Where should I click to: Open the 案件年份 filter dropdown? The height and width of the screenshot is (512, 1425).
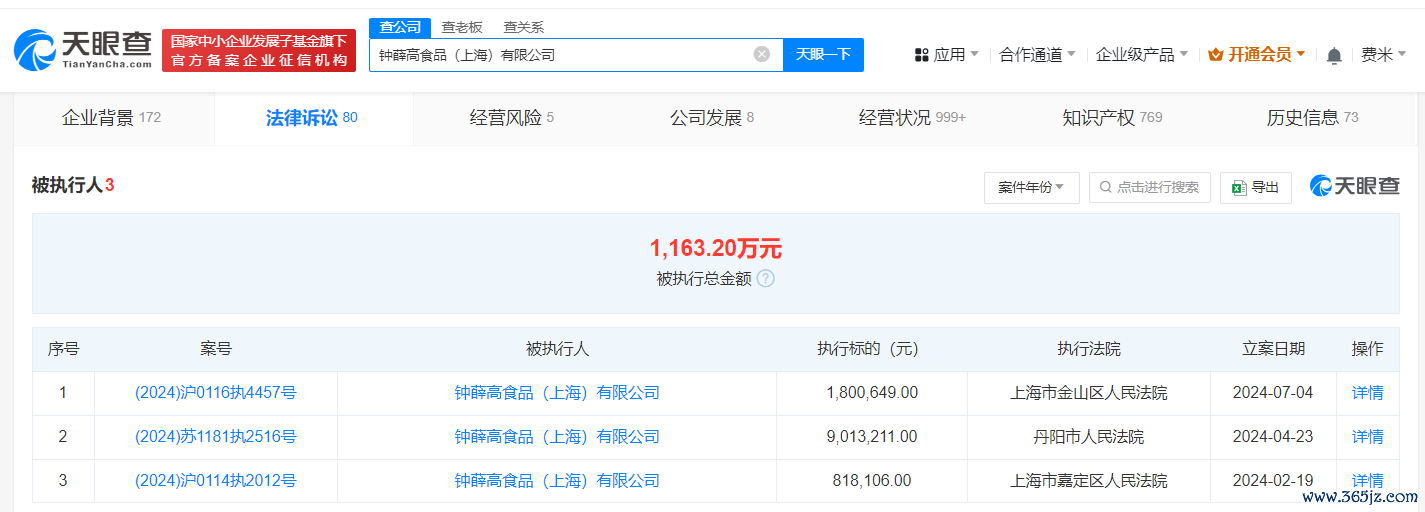pyautogui.click(x=1032, y=187)
